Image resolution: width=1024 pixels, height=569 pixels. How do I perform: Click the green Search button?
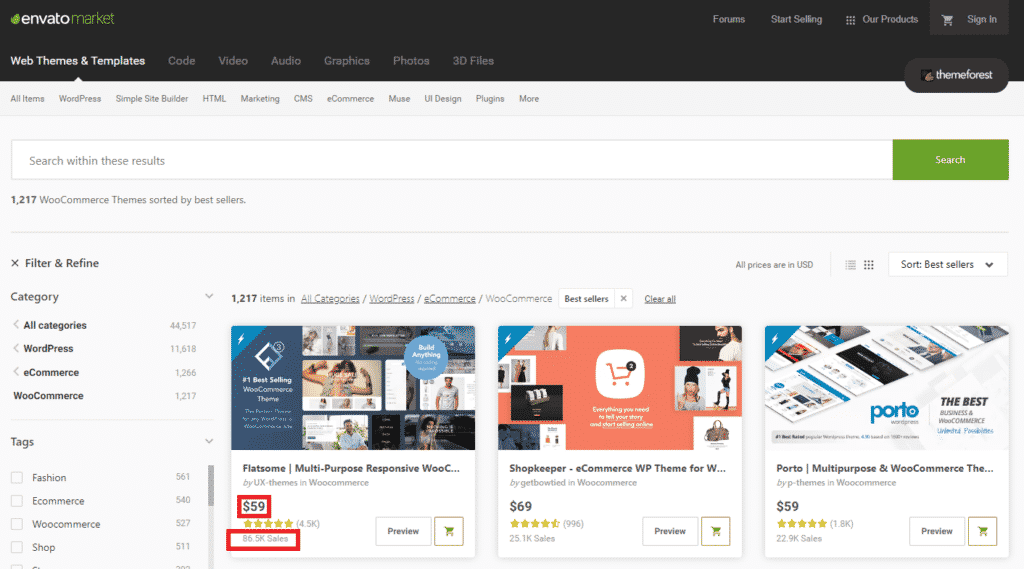tap(950, 159)
